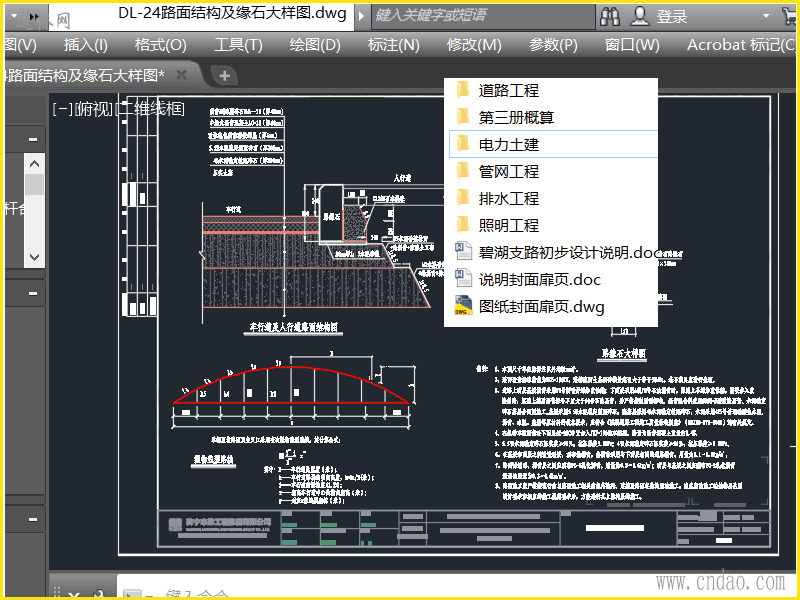Close the 路面结构及缘石大样图* drawing tab
Image resolution: width=800 pixels, height=600 pixels.
pos(181,75)
